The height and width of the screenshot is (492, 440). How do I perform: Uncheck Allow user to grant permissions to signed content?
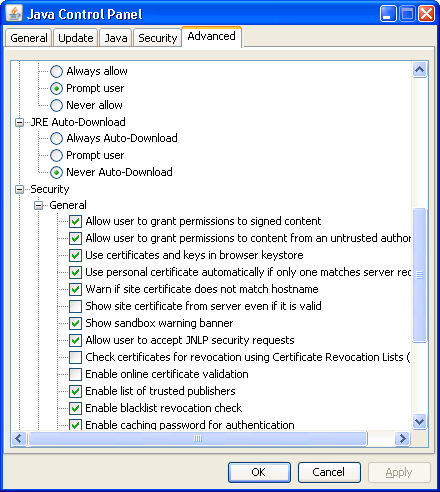tap(75, 221)
